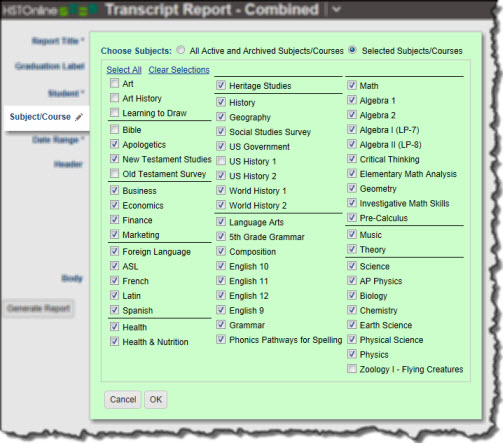Image resolution: width=503 pixels, height=443 pixels.
Task: Deselect the Heritage Studies checkbox
Action: [221, 85]
